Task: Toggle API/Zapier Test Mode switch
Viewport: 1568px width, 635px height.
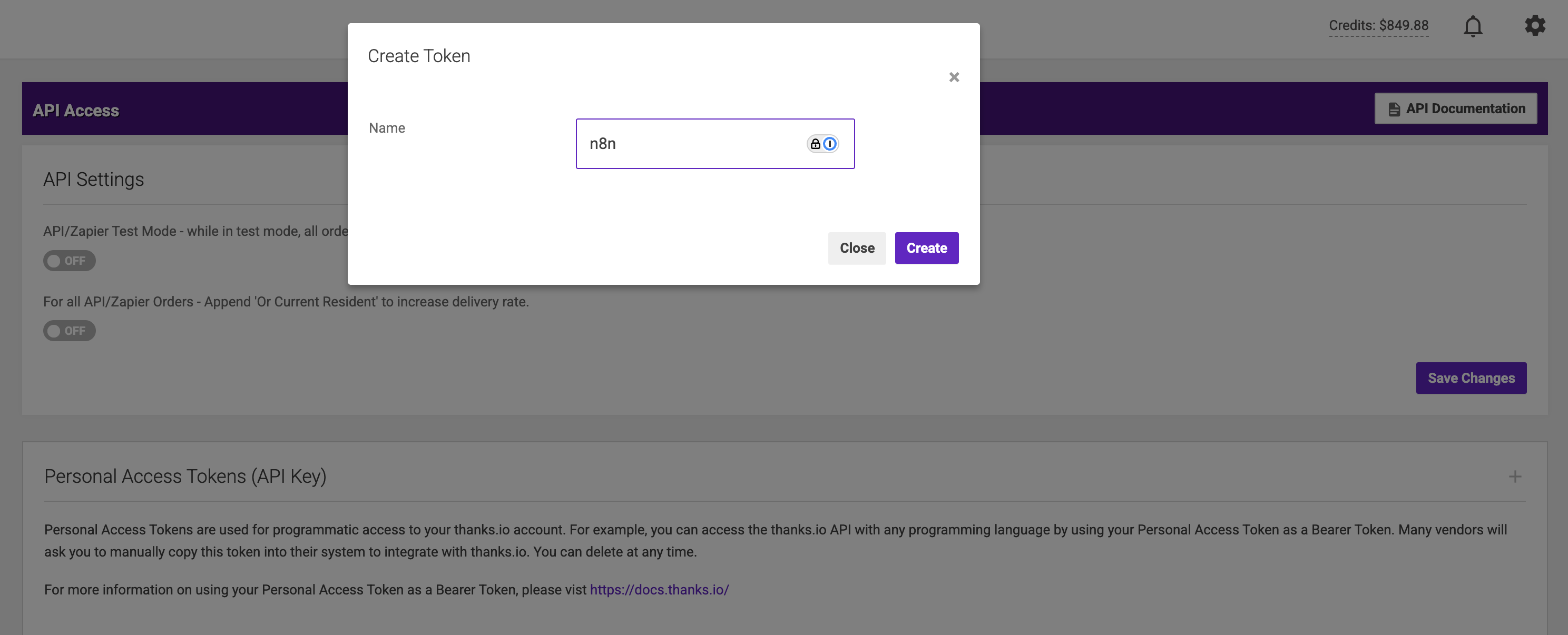Action: coord(70,261)
